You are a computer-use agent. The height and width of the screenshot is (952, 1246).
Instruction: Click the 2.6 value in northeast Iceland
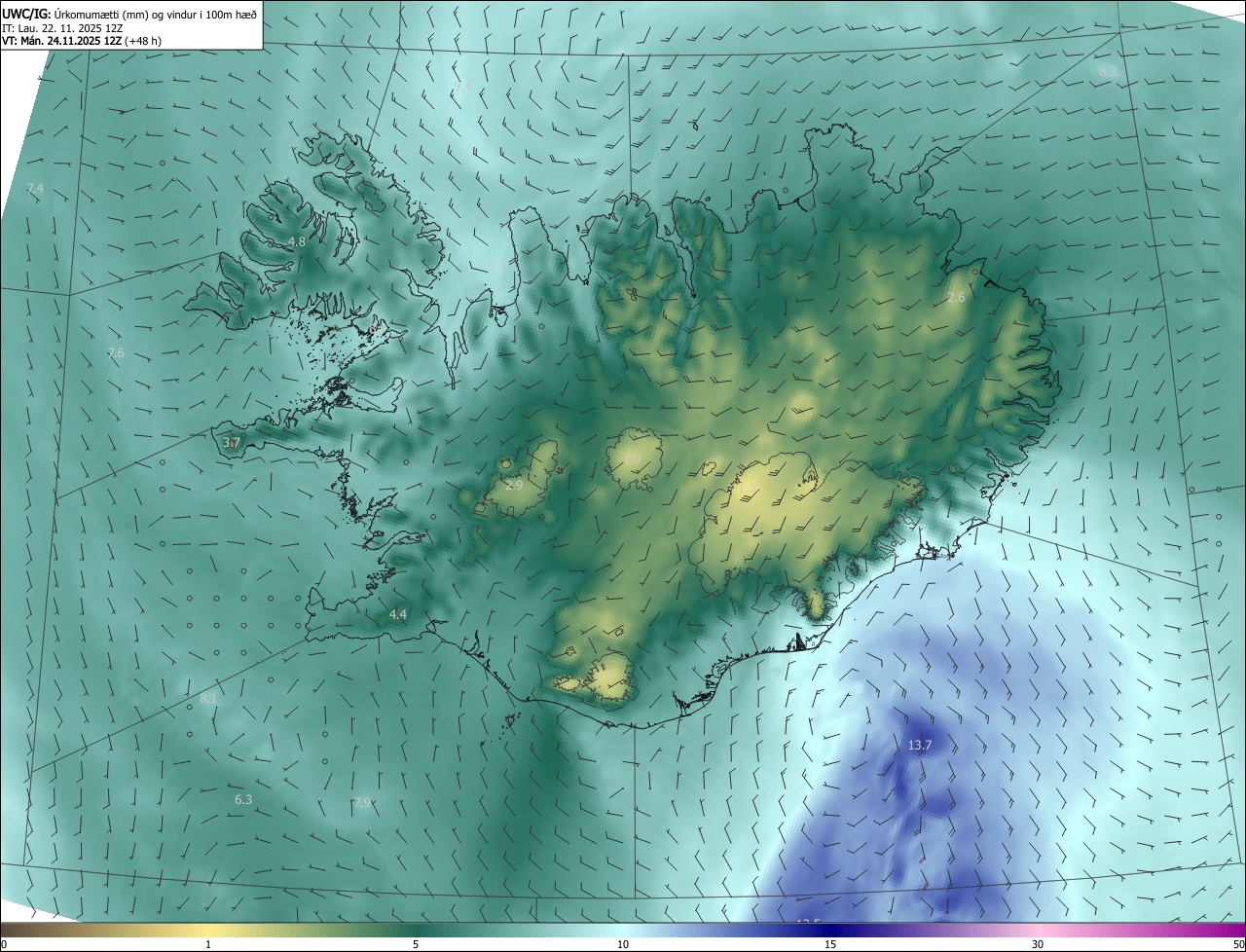pyautogui.click(x=956, y=298)
